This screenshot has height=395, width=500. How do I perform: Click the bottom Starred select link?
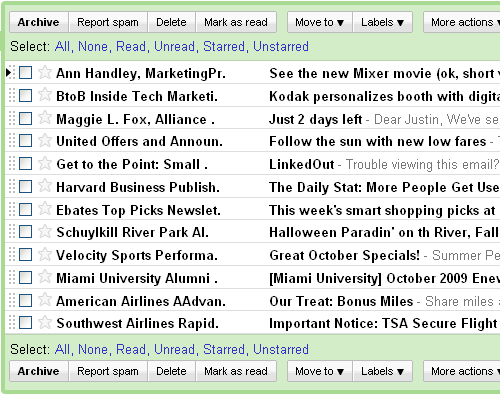pos(224,349)
